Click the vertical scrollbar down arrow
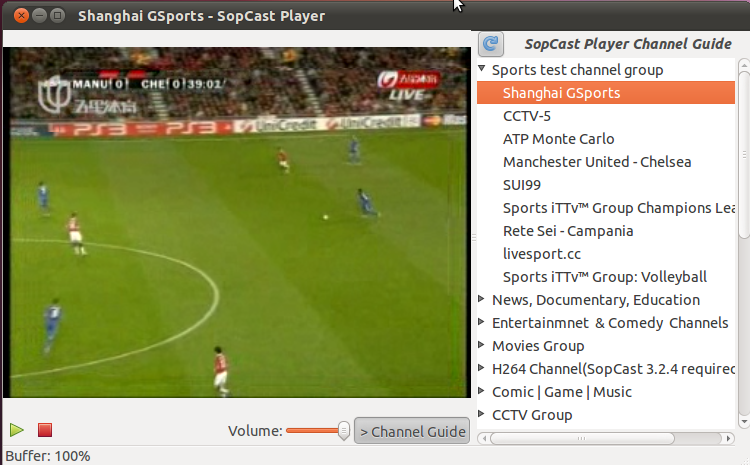The height and width of the screenshot is (465, 750). 744,421
